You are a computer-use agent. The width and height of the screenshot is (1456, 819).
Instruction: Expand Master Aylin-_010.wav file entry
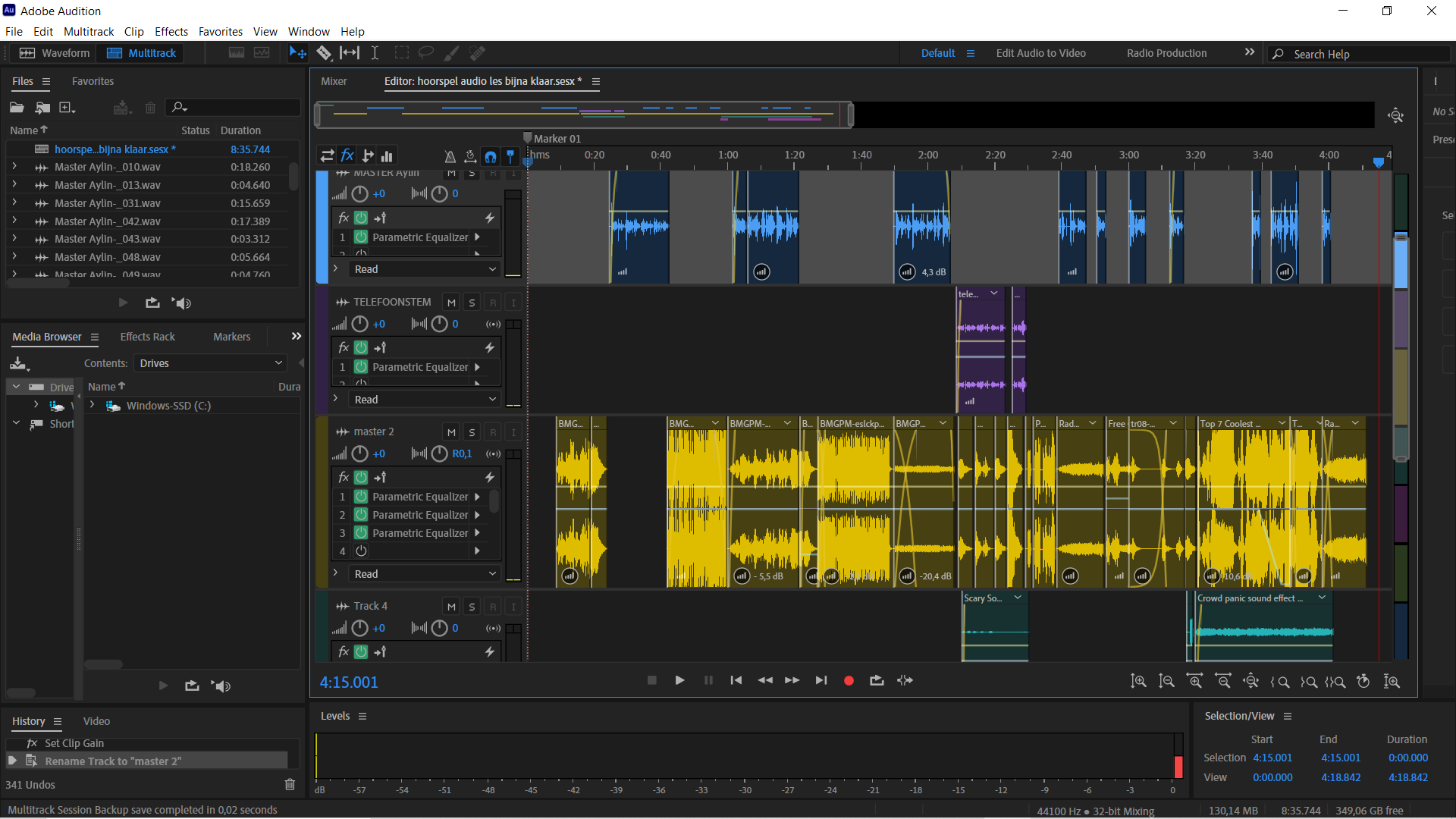click(14, 167)
